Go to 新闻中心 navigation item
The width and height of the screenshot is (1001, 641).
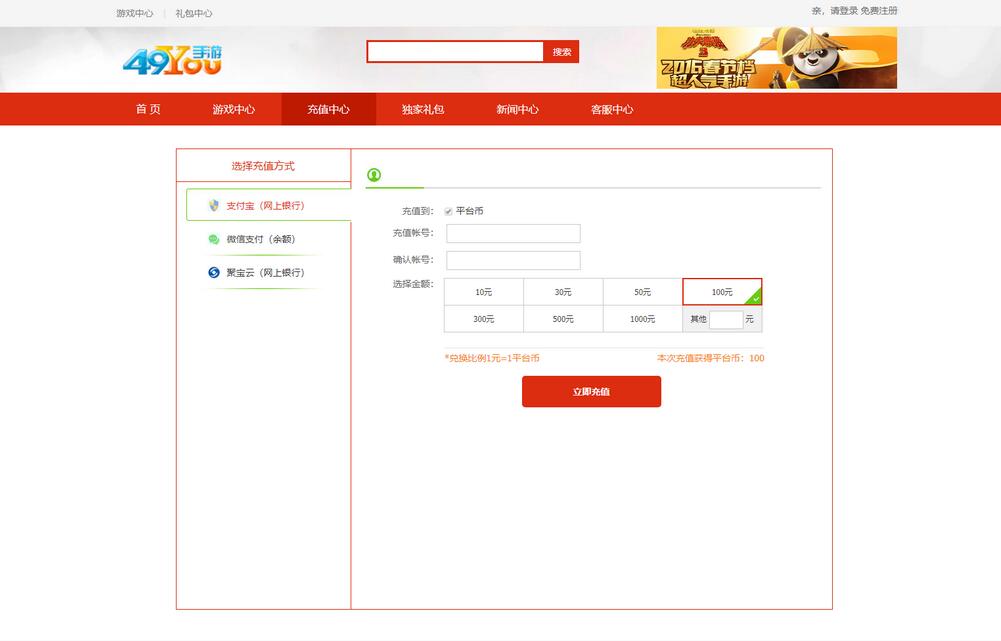click(517, 109)
